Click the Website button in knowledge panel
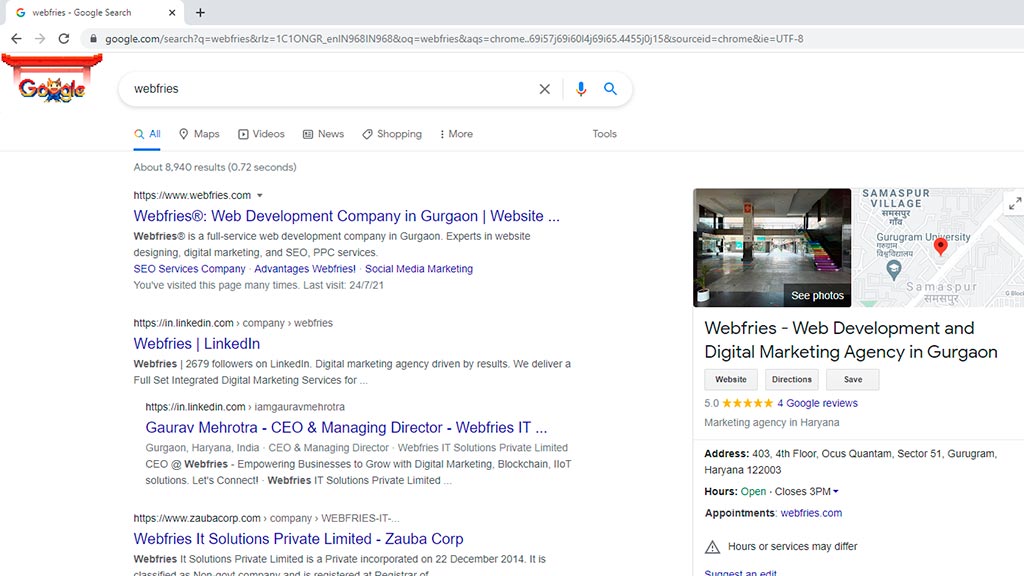Viewport: 1024px width, 576px height. click(x=731, y=379)
